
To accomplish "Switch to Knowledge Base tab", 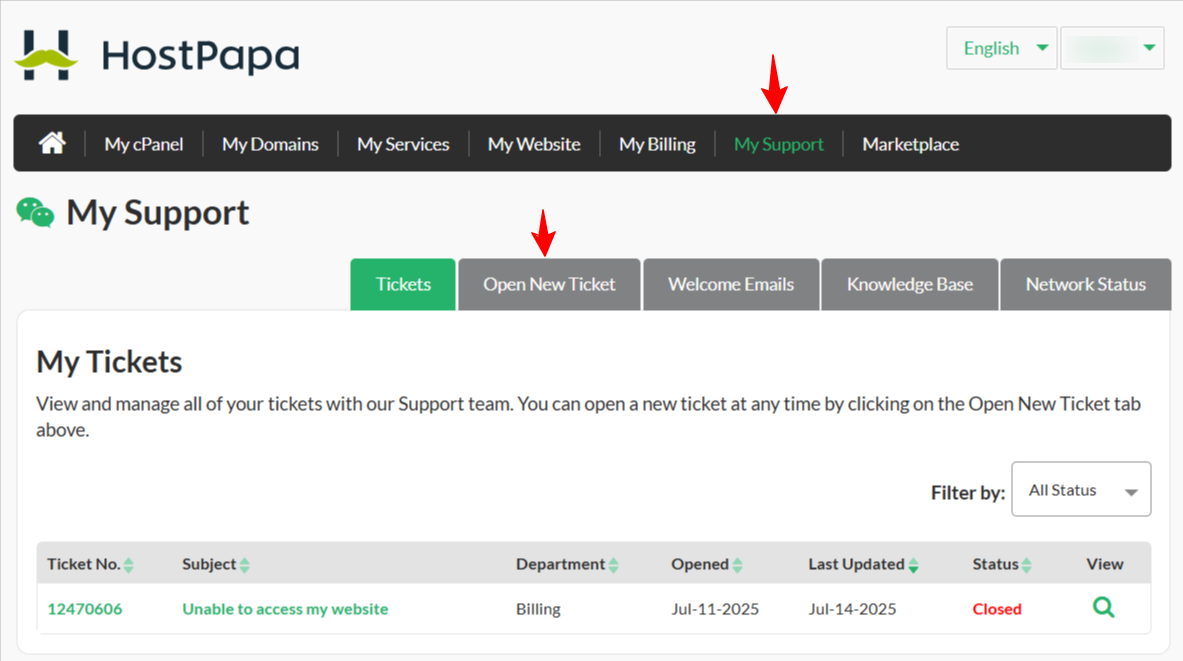I will pos(910,284).
